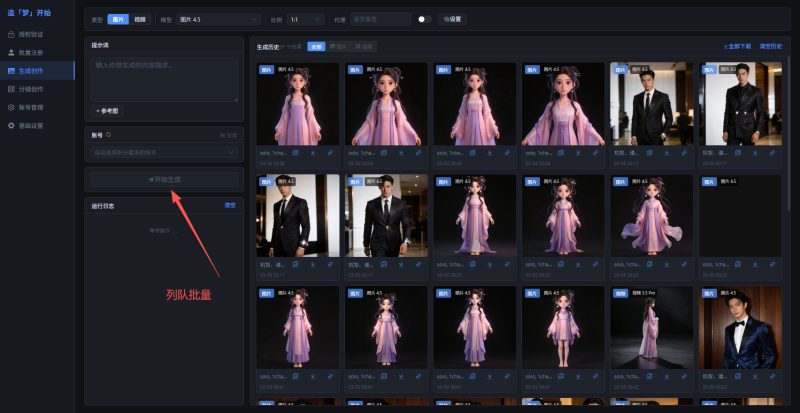Viewport: 800px width, 413px height.
Task: Open 分镜创作 storyboard icon in sidebar
Action: [x=11, y=89]
